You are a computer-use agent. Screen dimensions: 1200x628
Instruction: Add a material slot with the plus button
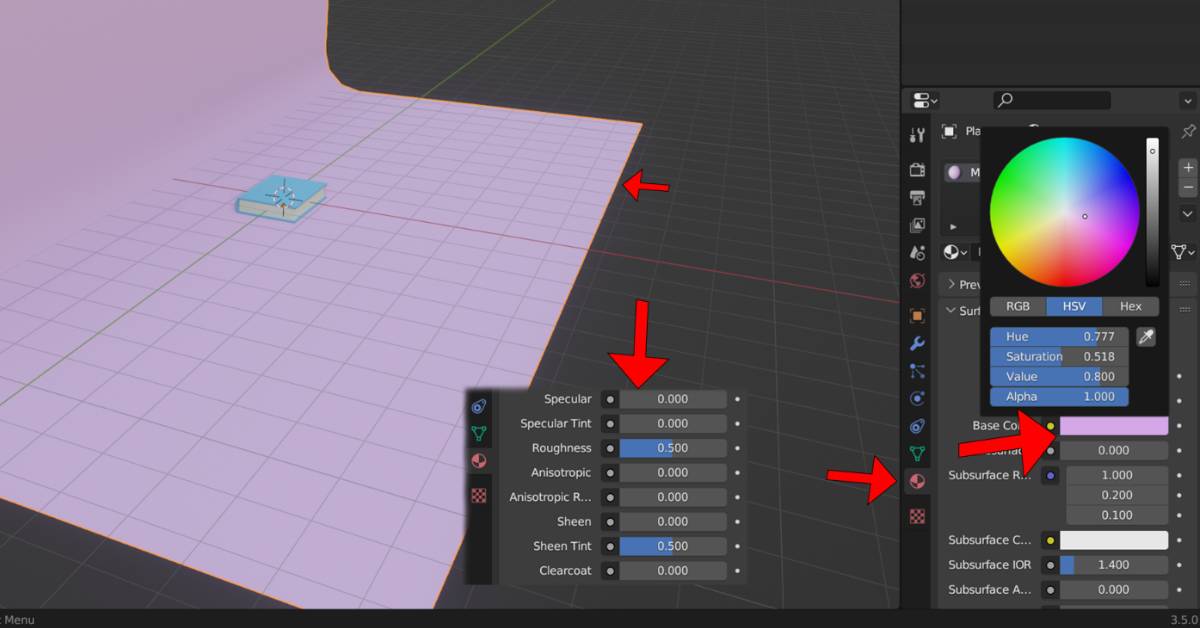[1187, 167]
